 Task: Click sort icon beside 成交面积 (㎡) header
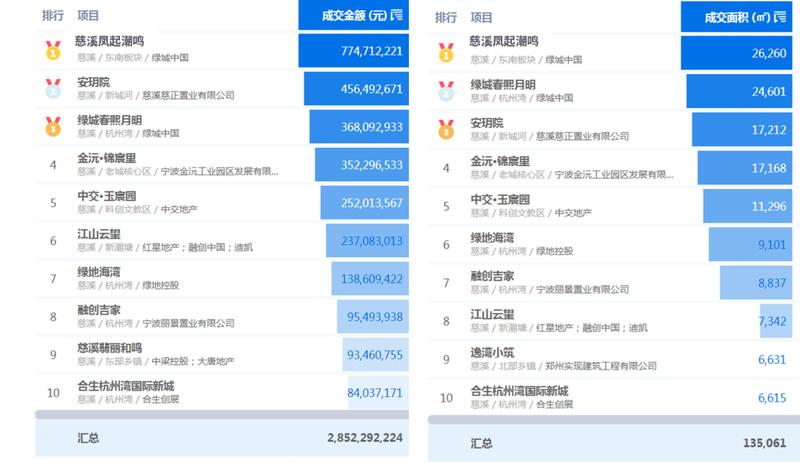point(787,16)
